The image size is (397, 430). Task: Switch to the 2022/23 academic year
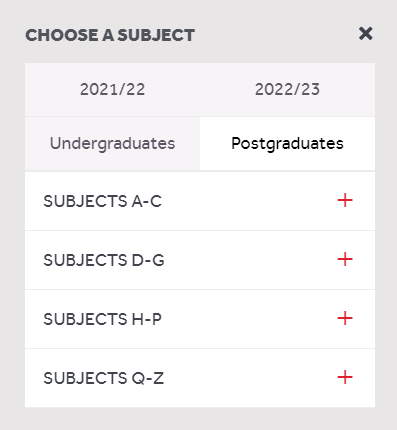click(x=287, y=89)
